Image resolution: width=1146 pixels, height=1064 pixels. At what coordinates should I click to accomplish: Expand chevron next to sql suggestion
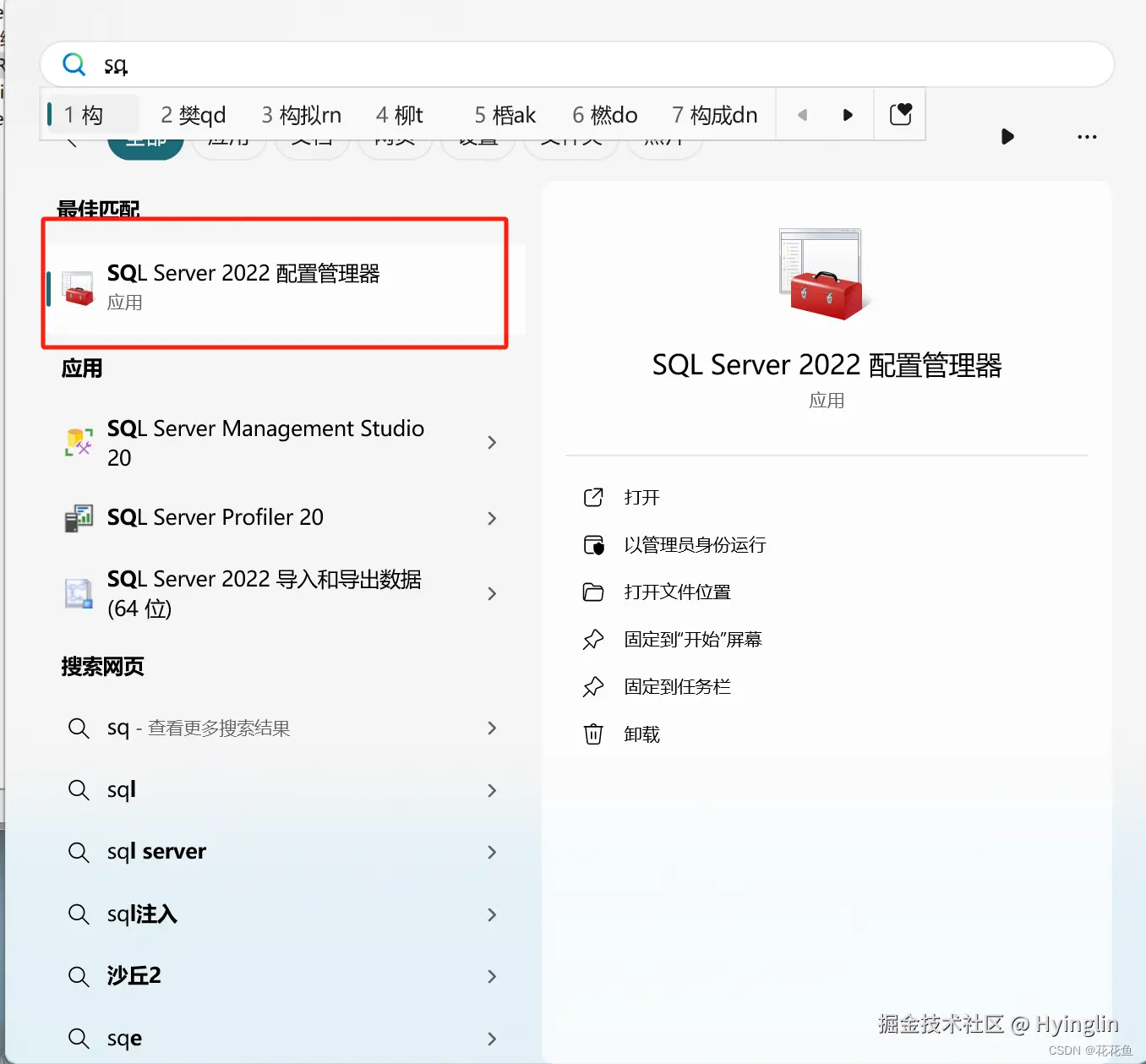click(x=492, y=790)
